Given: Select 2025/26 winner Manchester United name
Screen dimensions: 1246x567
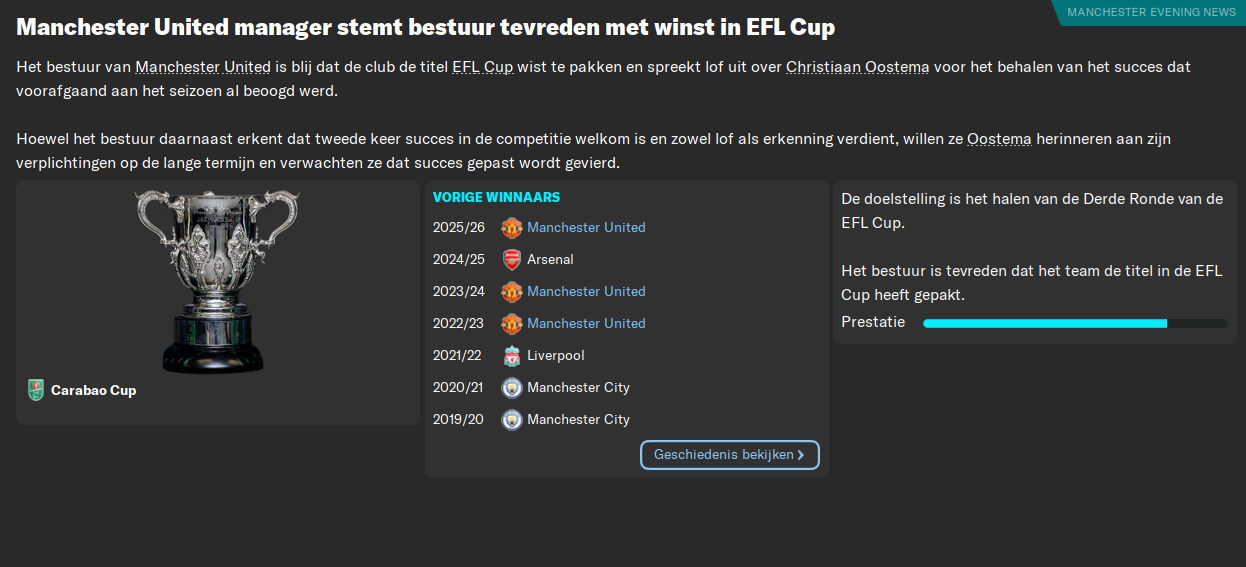Looking at the screenshot, I should (586, 227).
